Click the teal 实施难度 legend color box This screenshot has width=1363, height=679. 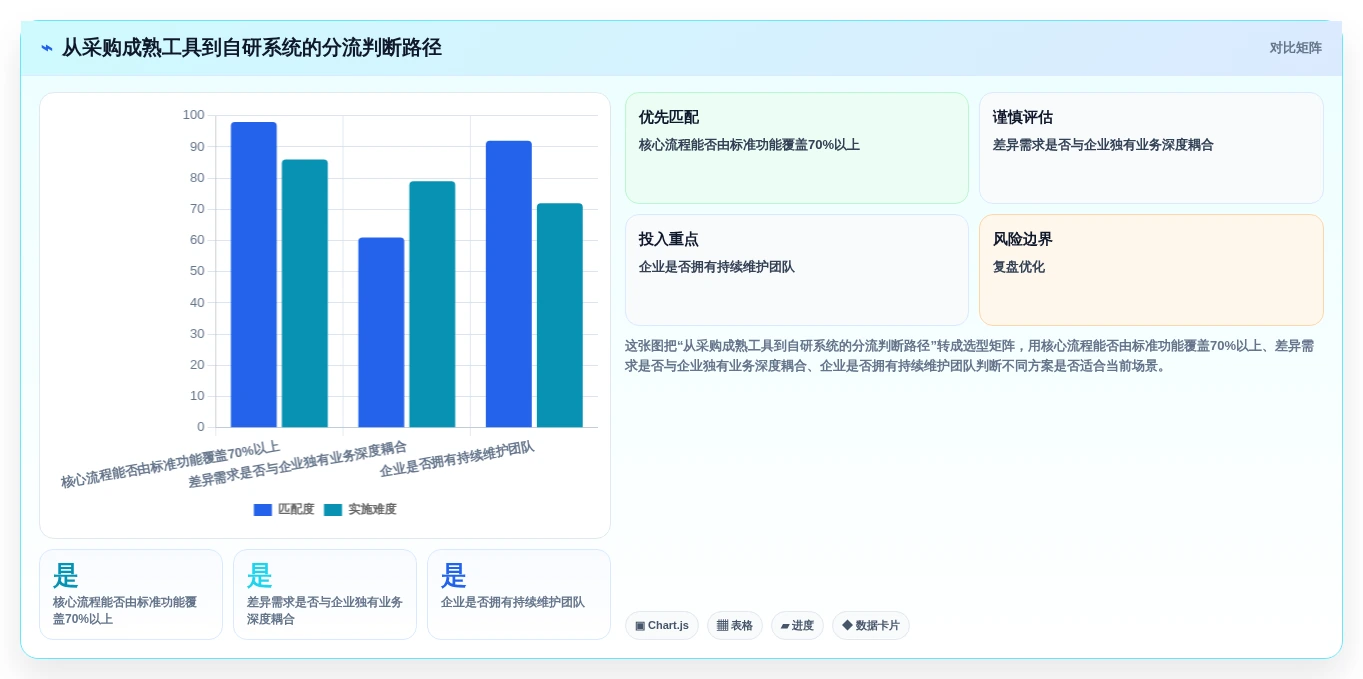333,510
